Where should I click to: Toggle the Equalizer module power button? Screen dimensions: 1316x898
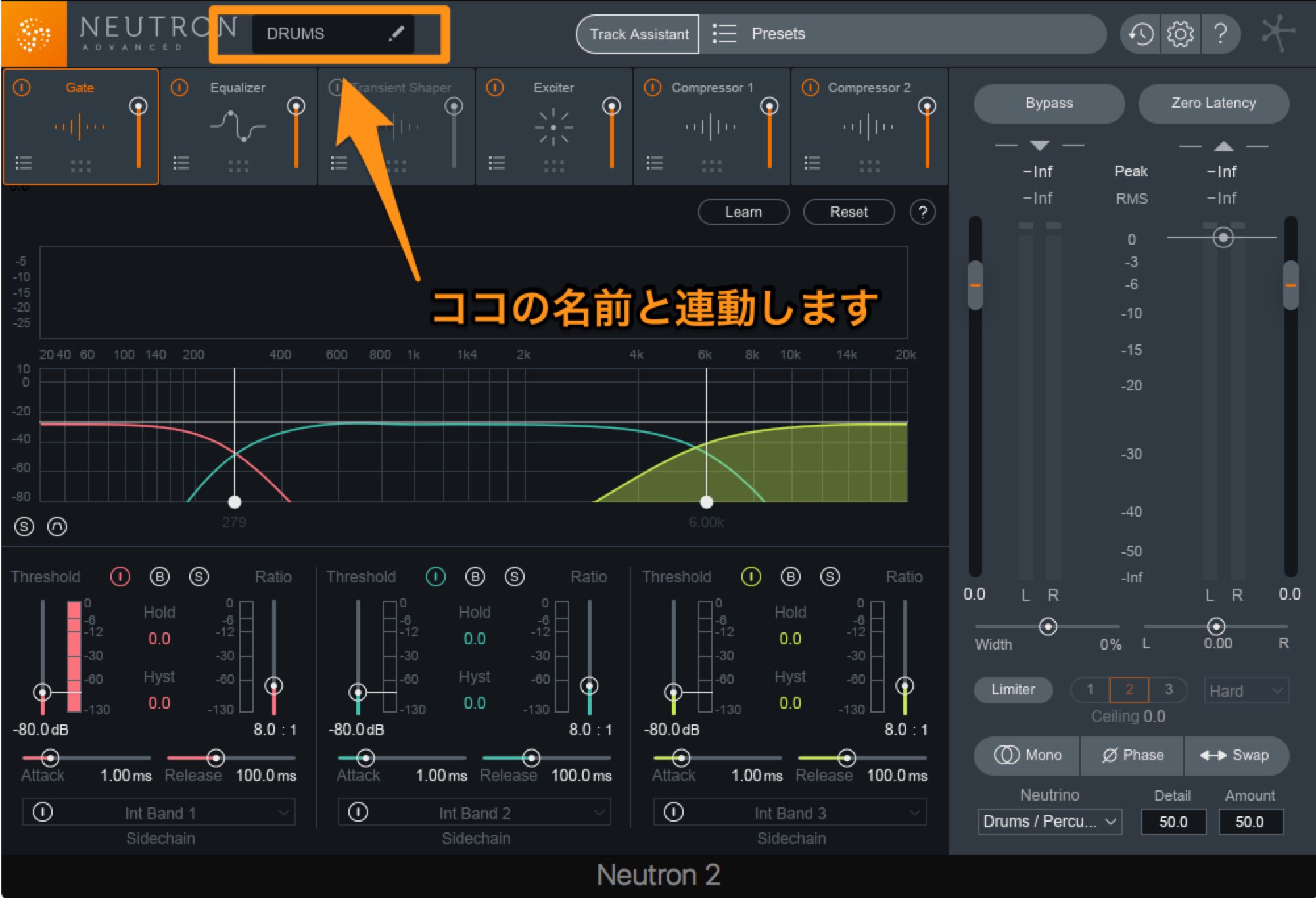[179, 87]
